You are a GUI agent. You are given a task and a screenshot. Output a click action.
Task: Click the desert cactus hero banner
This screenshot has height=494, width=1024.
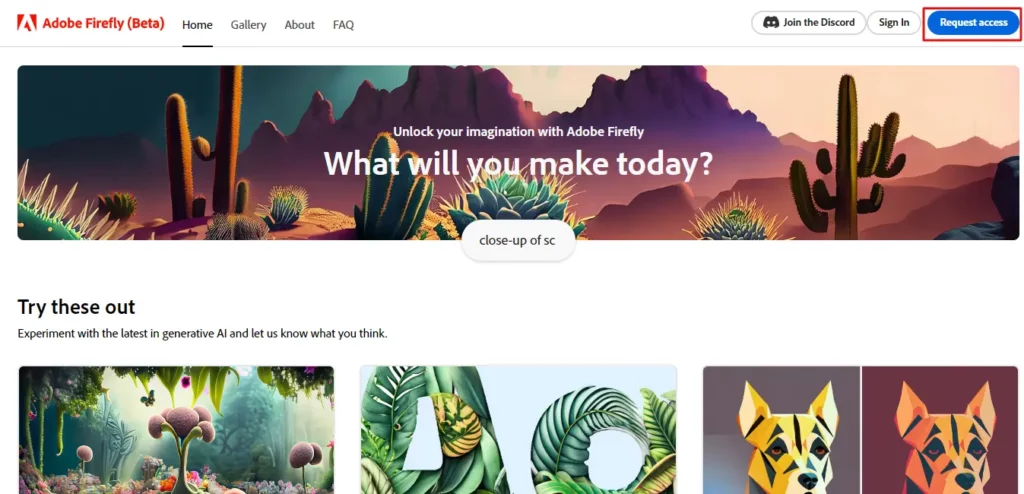(x=518, y=152)
